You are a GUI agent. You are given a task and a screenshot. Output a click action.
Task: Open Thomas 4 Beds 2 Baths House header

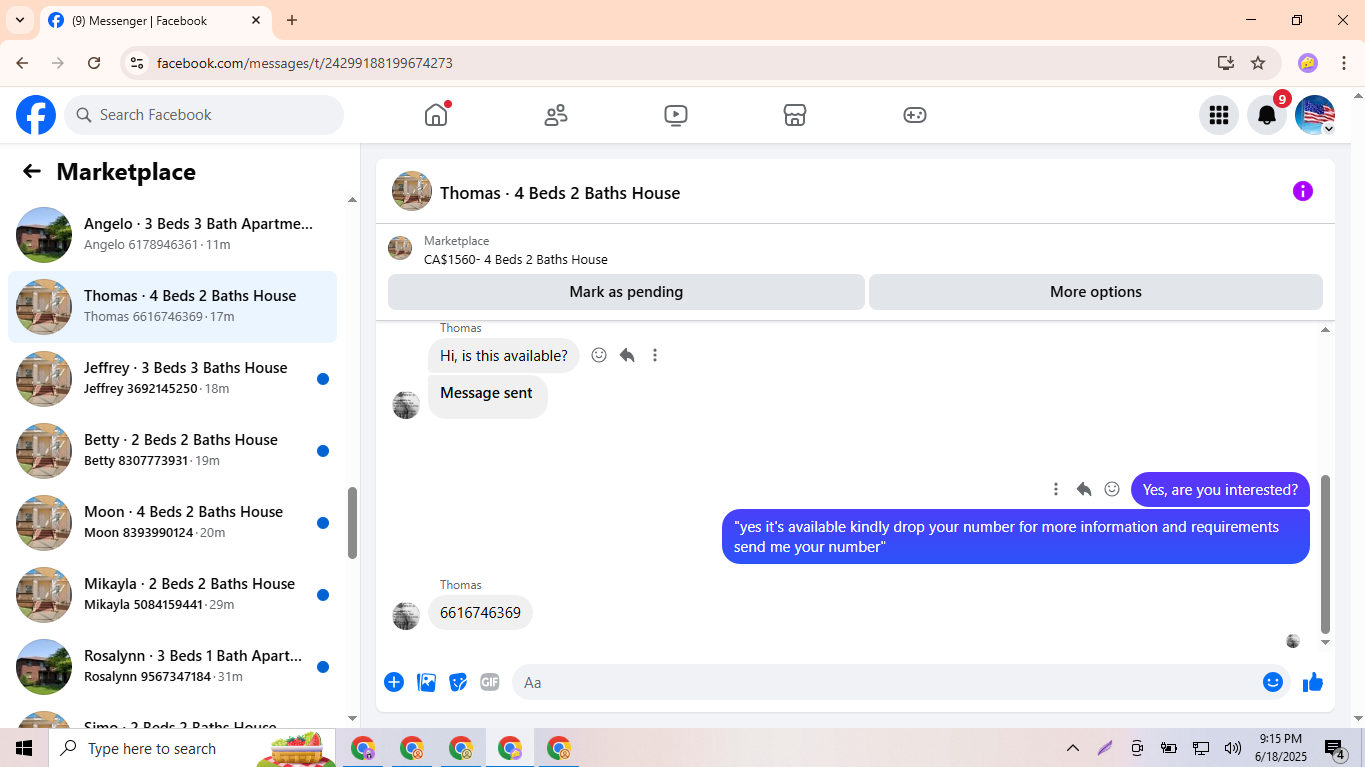click(560, 193)
